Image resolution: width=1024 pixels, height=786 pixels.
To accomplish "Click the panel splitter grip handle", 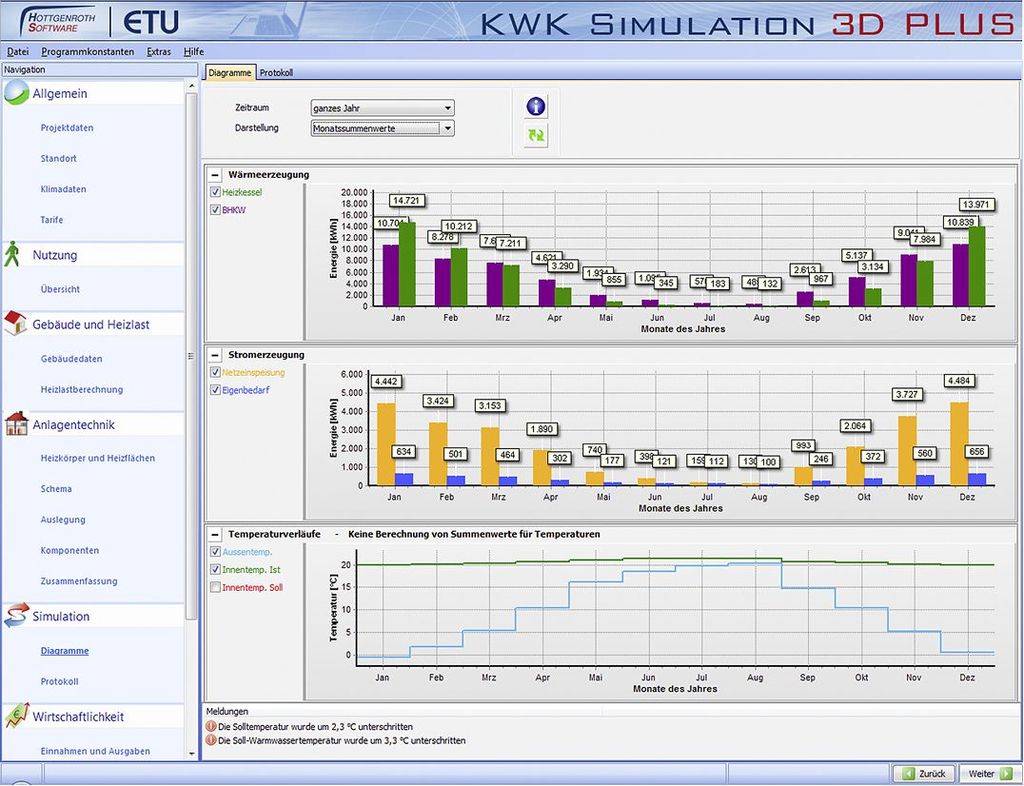I will tap(191, 356).
